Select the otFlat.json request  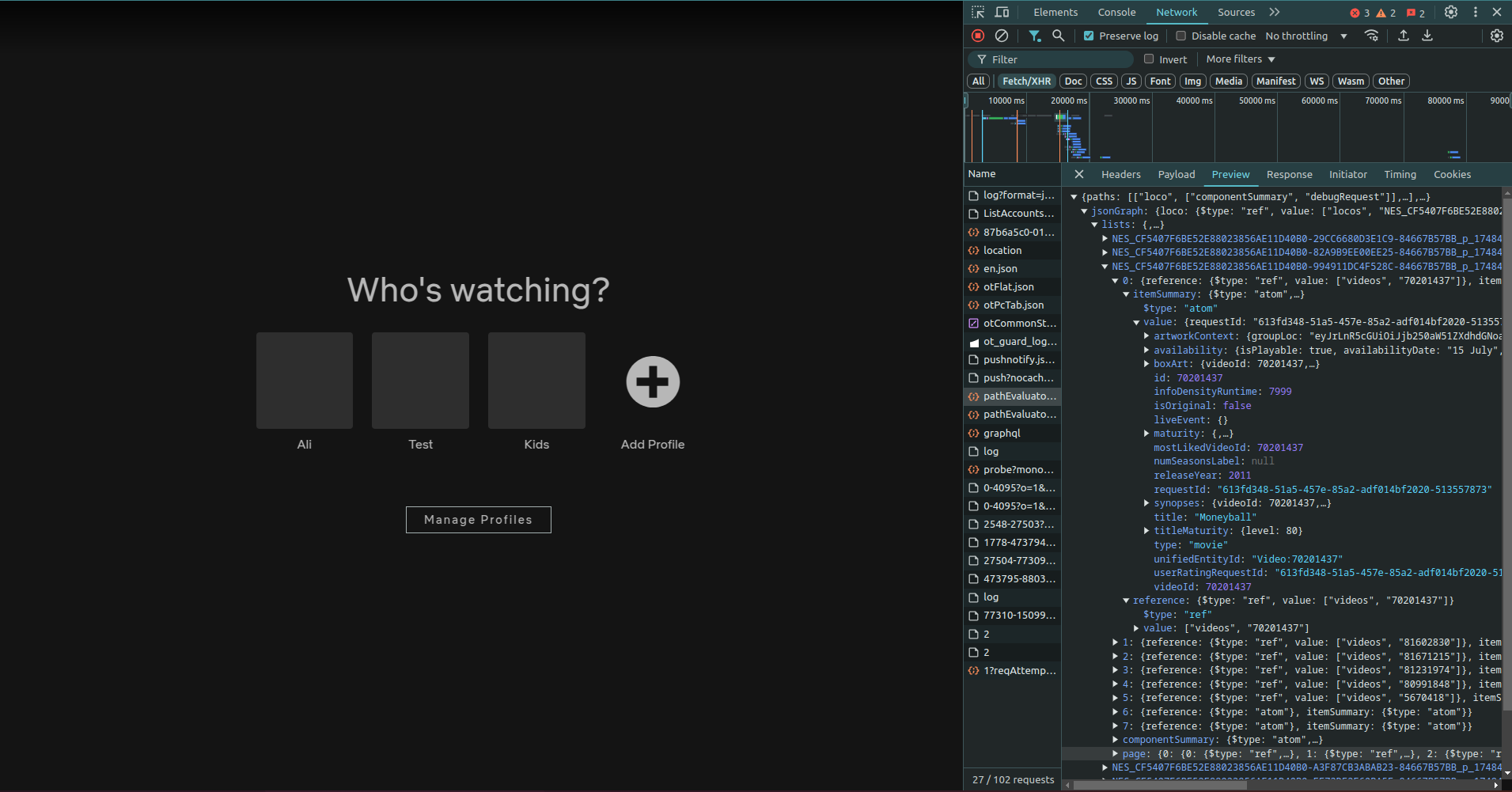tap(1013, 286)
